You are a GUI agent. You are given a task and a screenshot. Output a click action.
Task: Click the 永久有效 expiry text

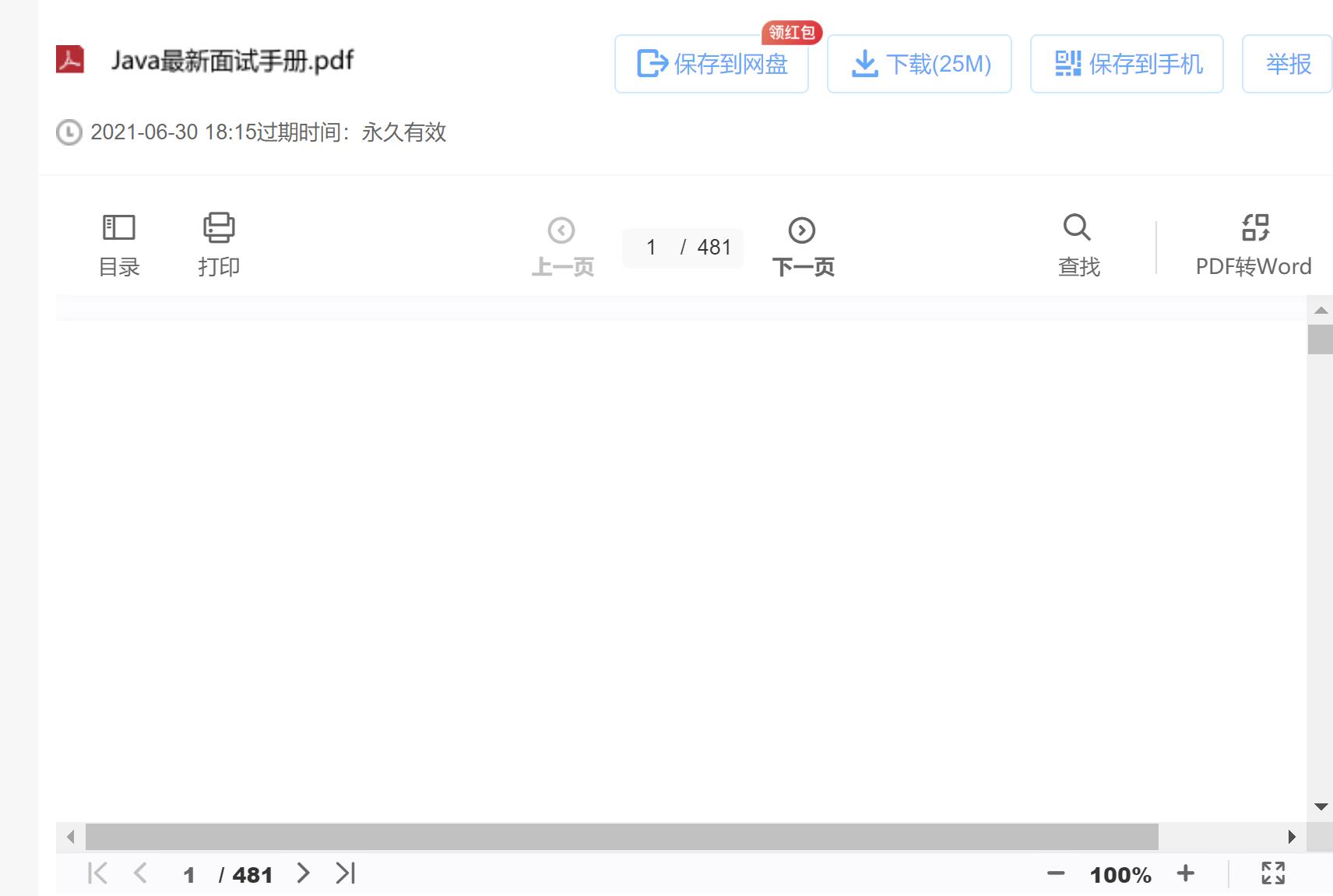pyautogui.click(x=404, y=132)
